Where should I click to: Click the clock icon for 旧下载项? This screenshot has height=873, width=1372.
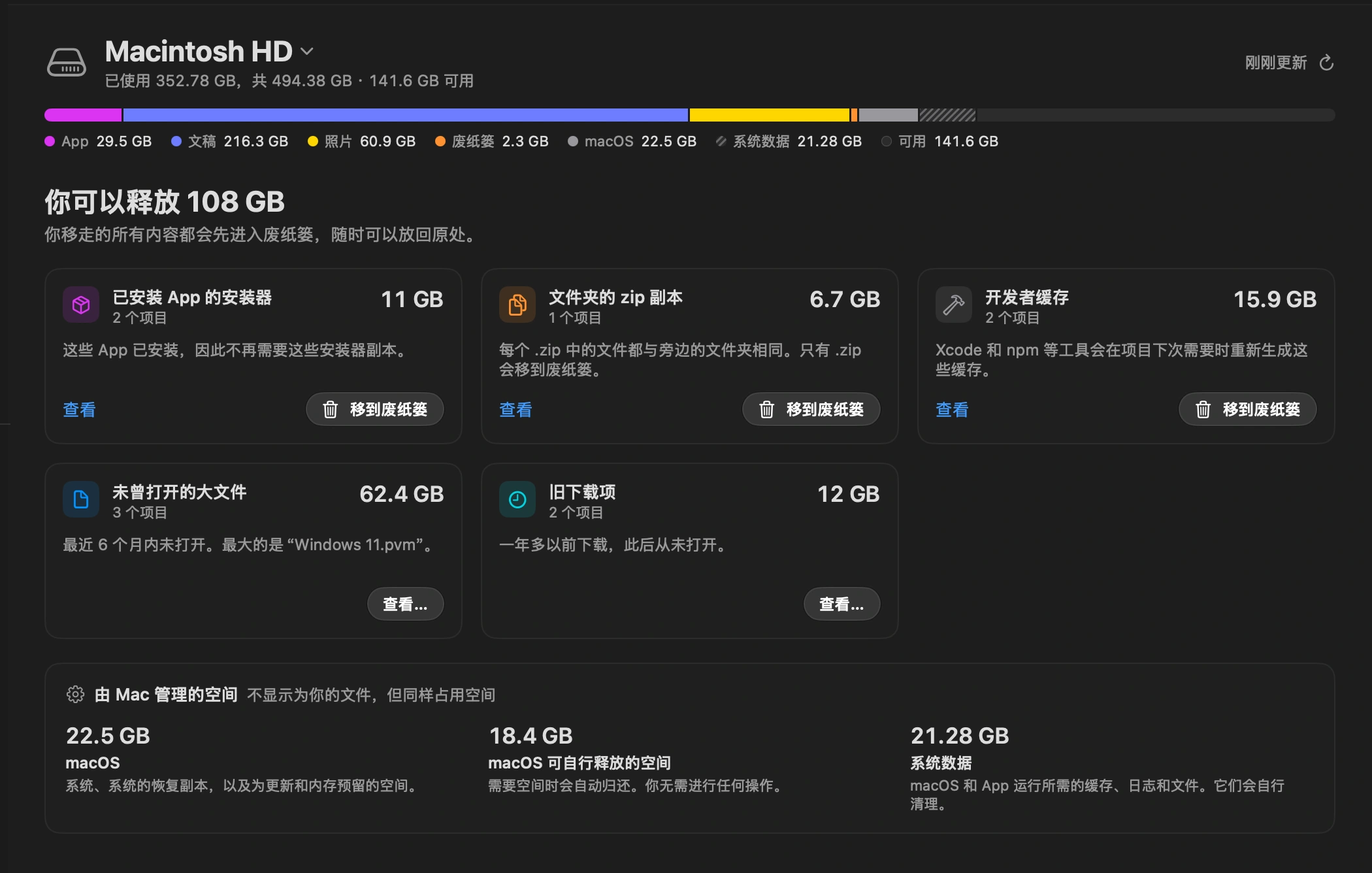pos(517,499)
